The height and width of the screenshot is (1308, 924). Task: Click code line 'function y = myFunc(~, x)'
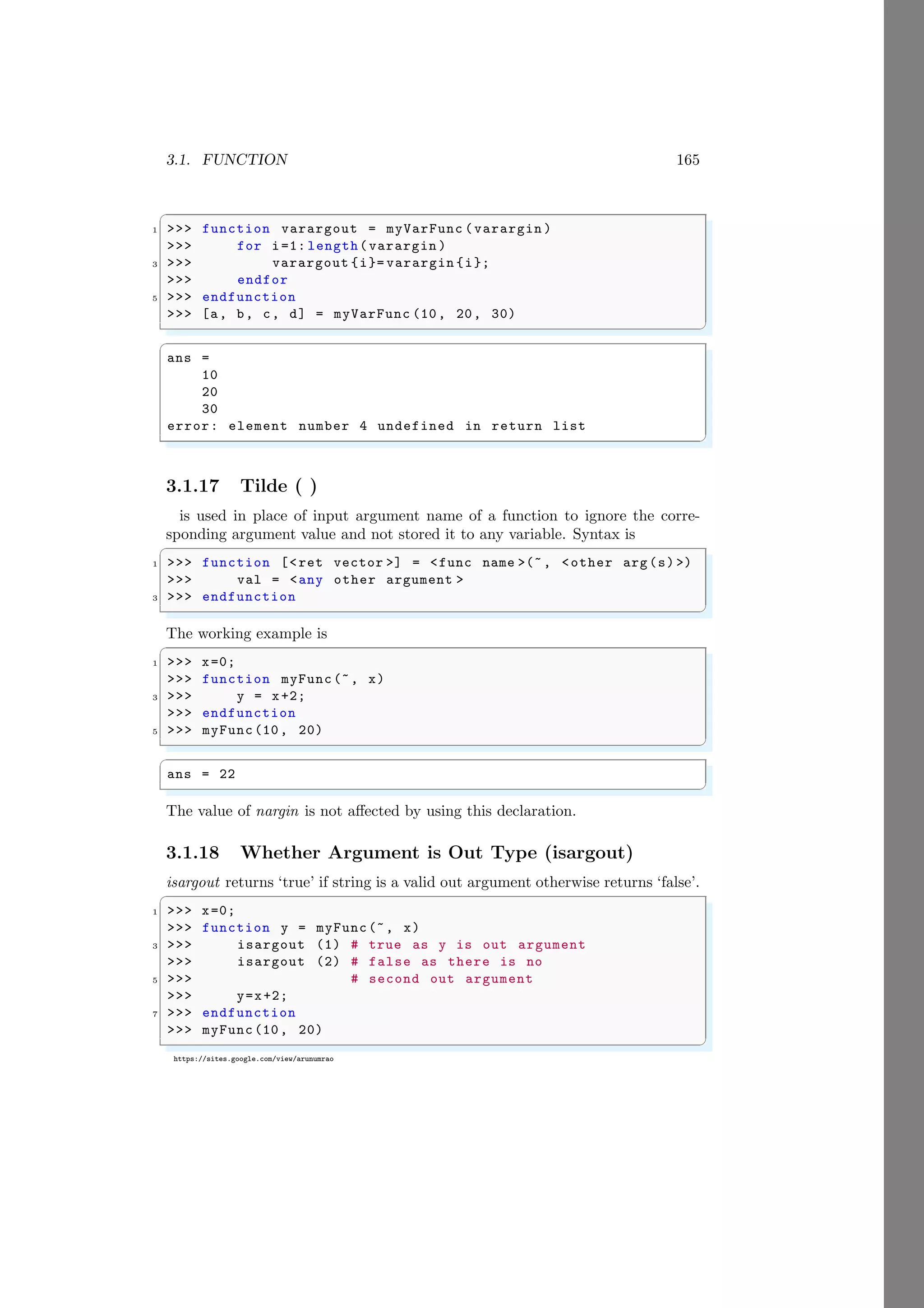(x=310, y=928)
